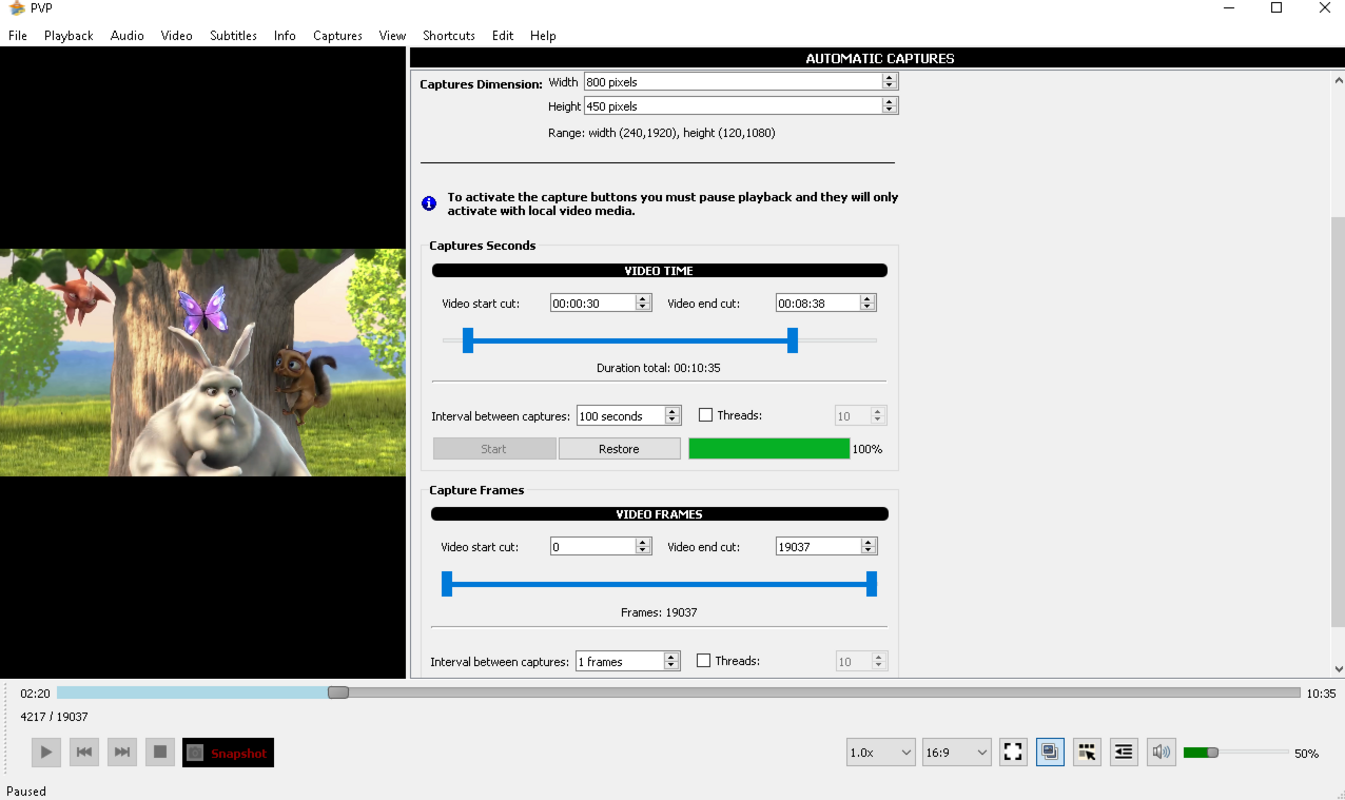Click the video seek bar handle
This screenshot has width=1345, height=800.
pyautogui.click(x=338, y=692)
